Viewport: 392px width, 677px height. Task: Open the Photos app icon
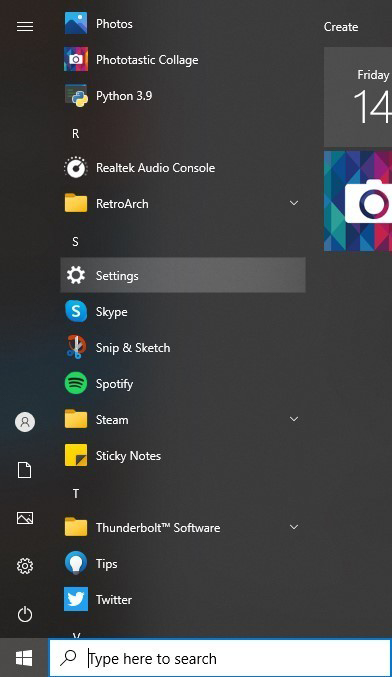pos(76,23)
